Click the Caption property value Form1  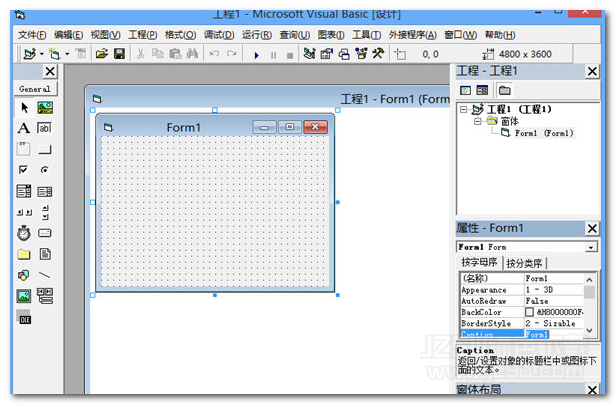537,334
